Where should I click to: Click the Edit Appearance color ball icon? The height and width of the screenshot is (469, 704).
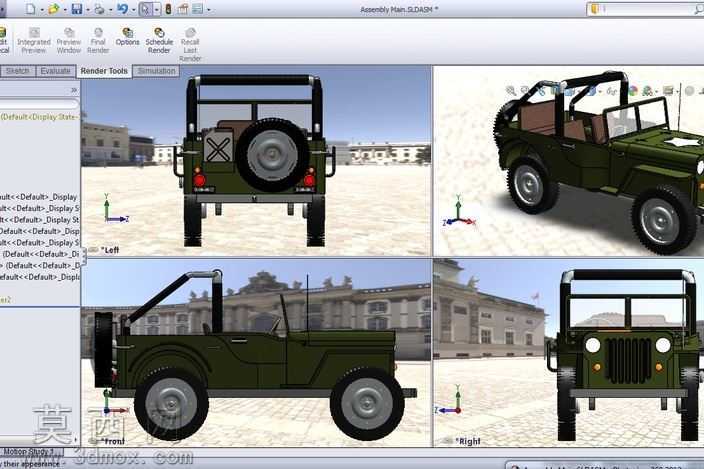coord(633,91)
